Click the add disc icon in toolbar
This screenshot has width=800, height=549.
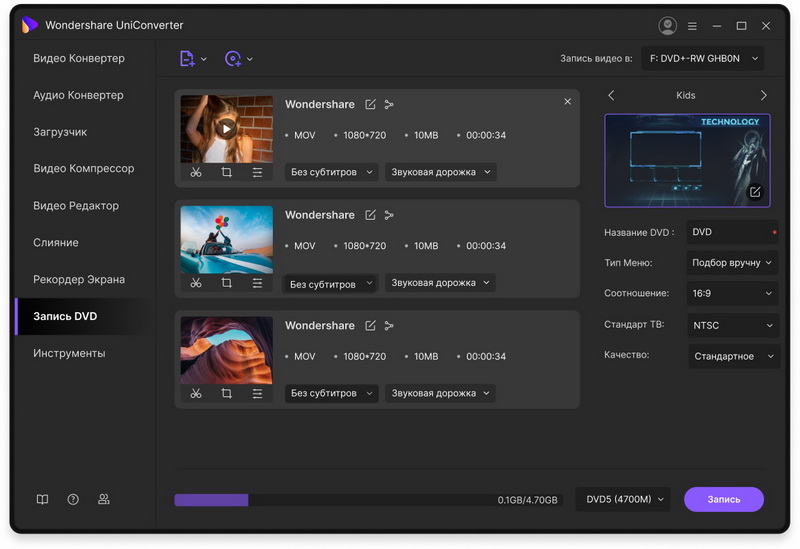click(233, 59)
